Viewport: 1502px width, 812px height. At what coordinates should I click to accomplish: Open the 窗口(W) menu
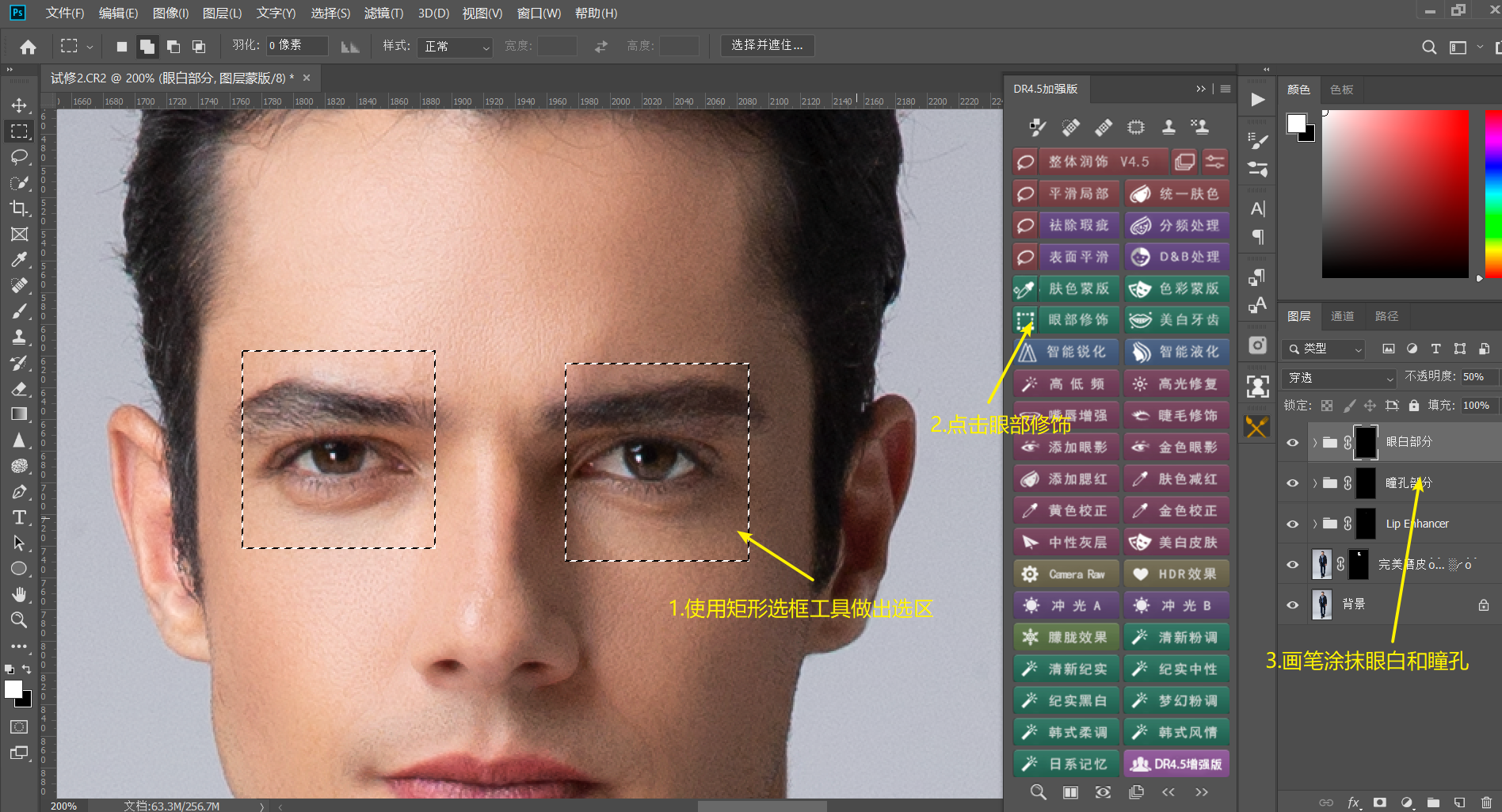click(x=539, y=13)
